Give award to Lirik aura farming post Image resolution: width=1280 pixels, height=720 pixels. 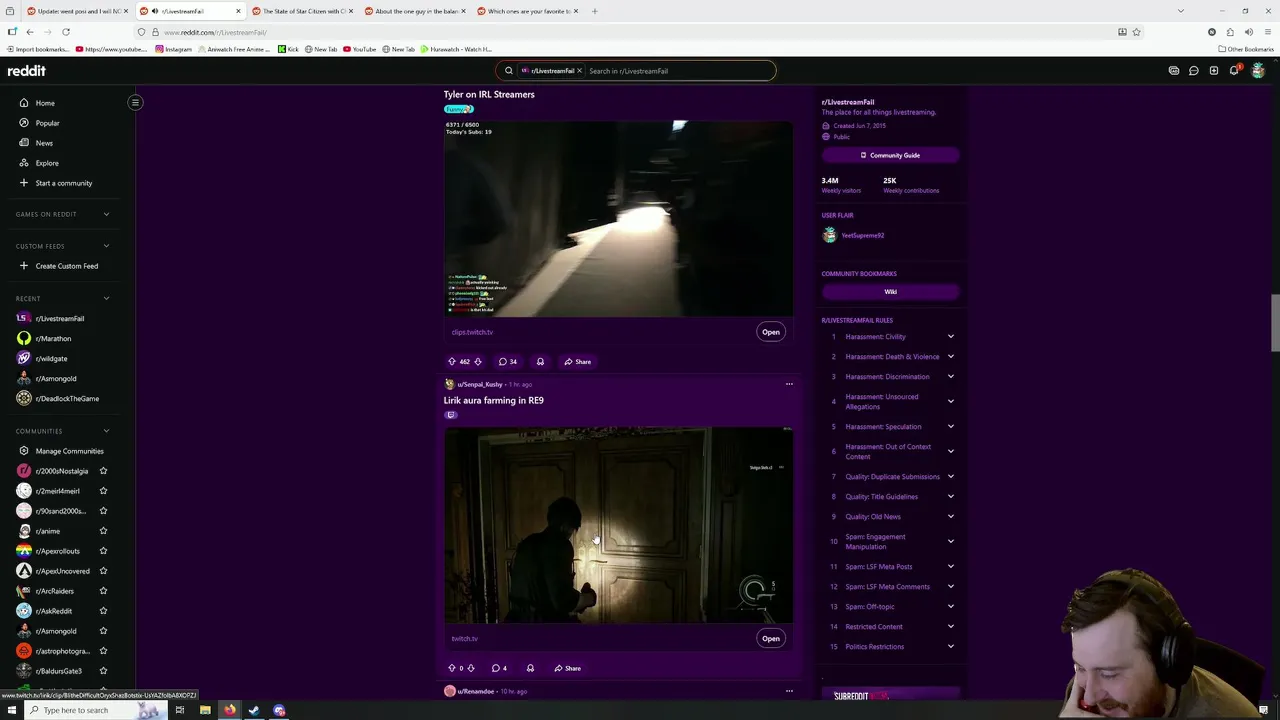(530, 668)
